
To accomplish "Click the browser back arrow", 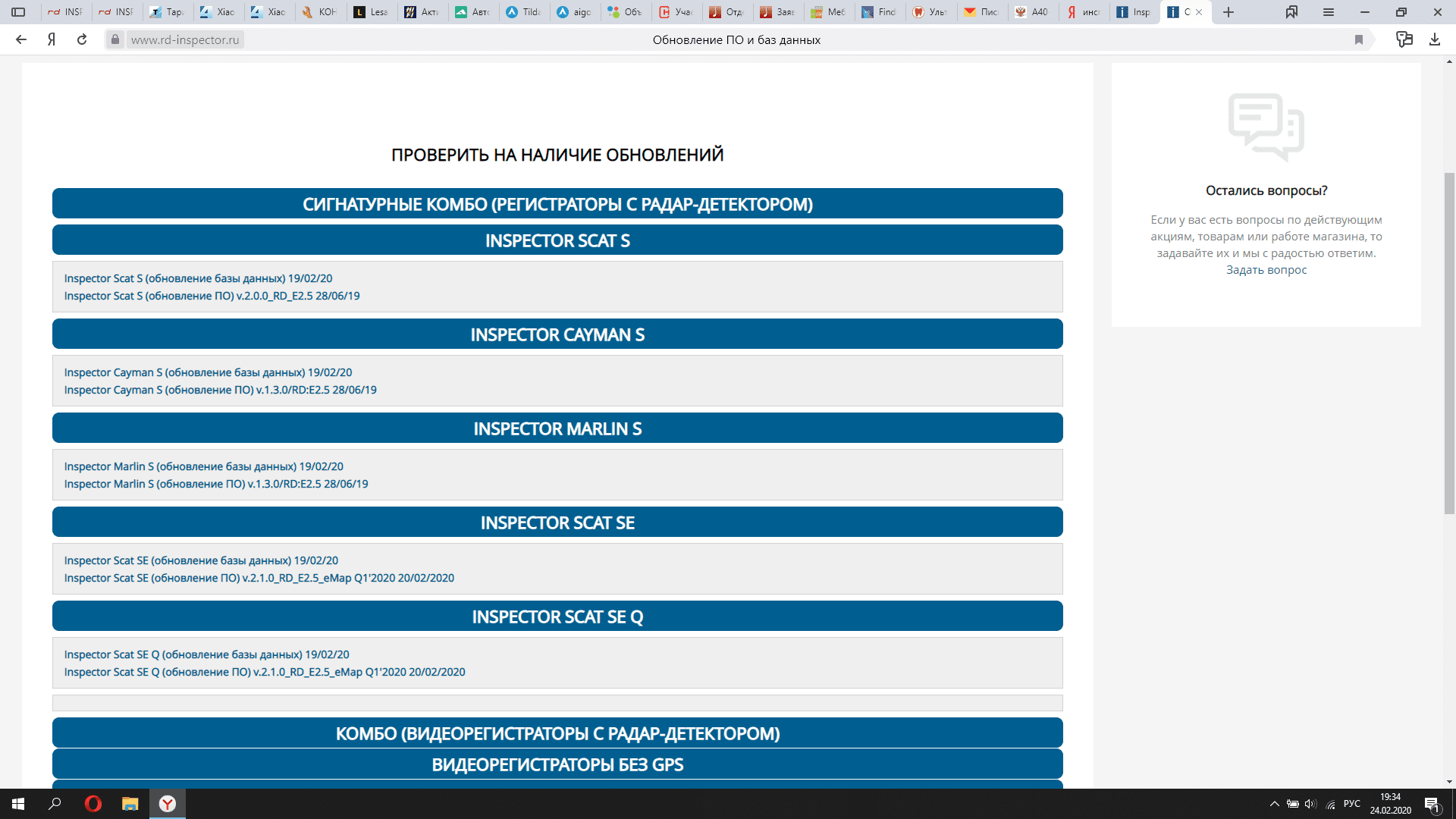I will click(21, 39).
